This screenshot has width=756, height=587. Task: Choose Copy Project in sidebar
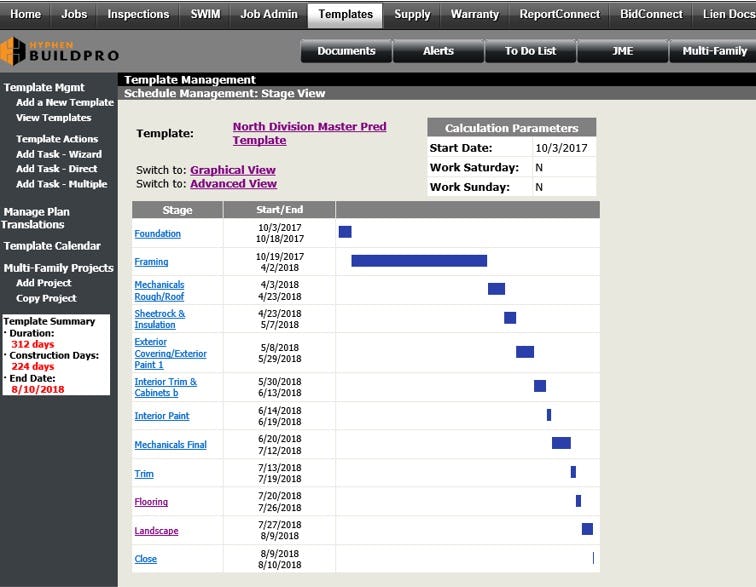(x=46, y=299)
